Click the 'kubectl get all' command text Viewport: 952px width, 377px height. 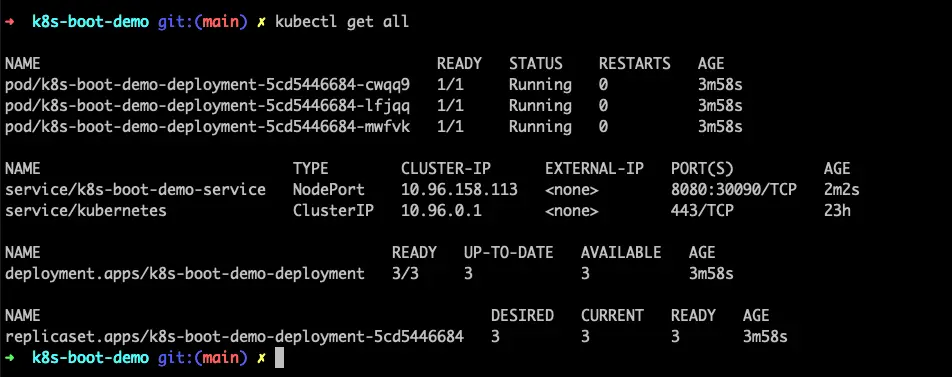(x=342, y=22)
